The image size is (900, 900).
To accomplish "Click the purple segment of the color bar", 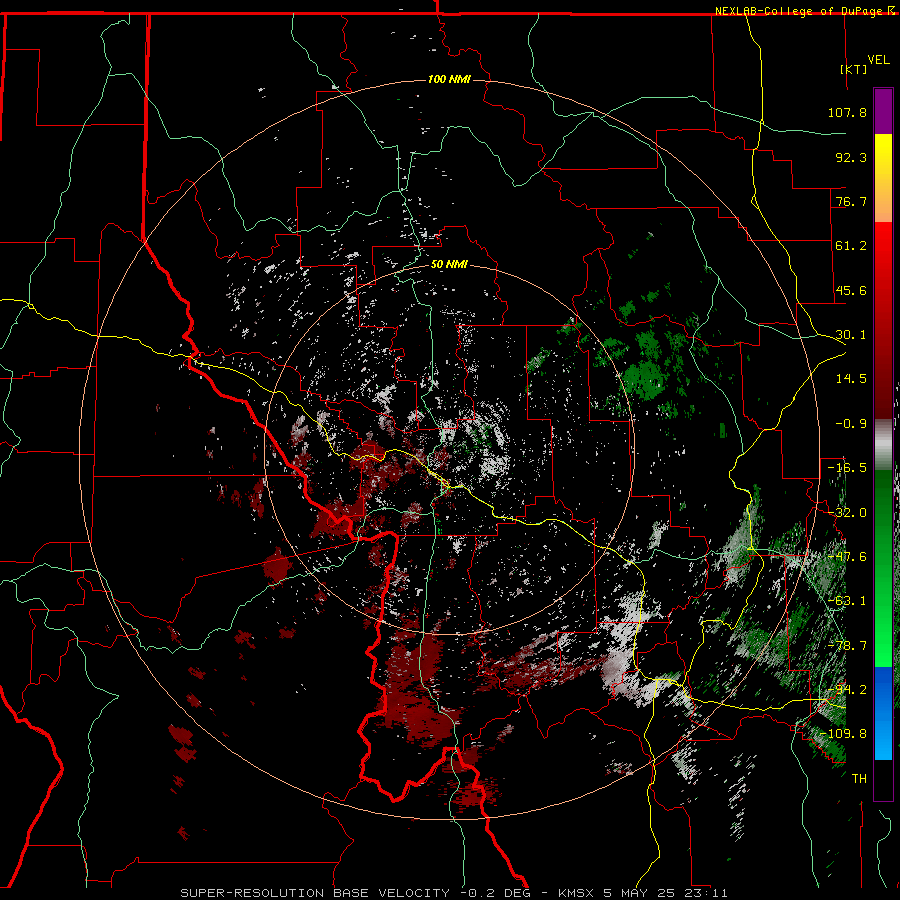I will pos(883,111).
